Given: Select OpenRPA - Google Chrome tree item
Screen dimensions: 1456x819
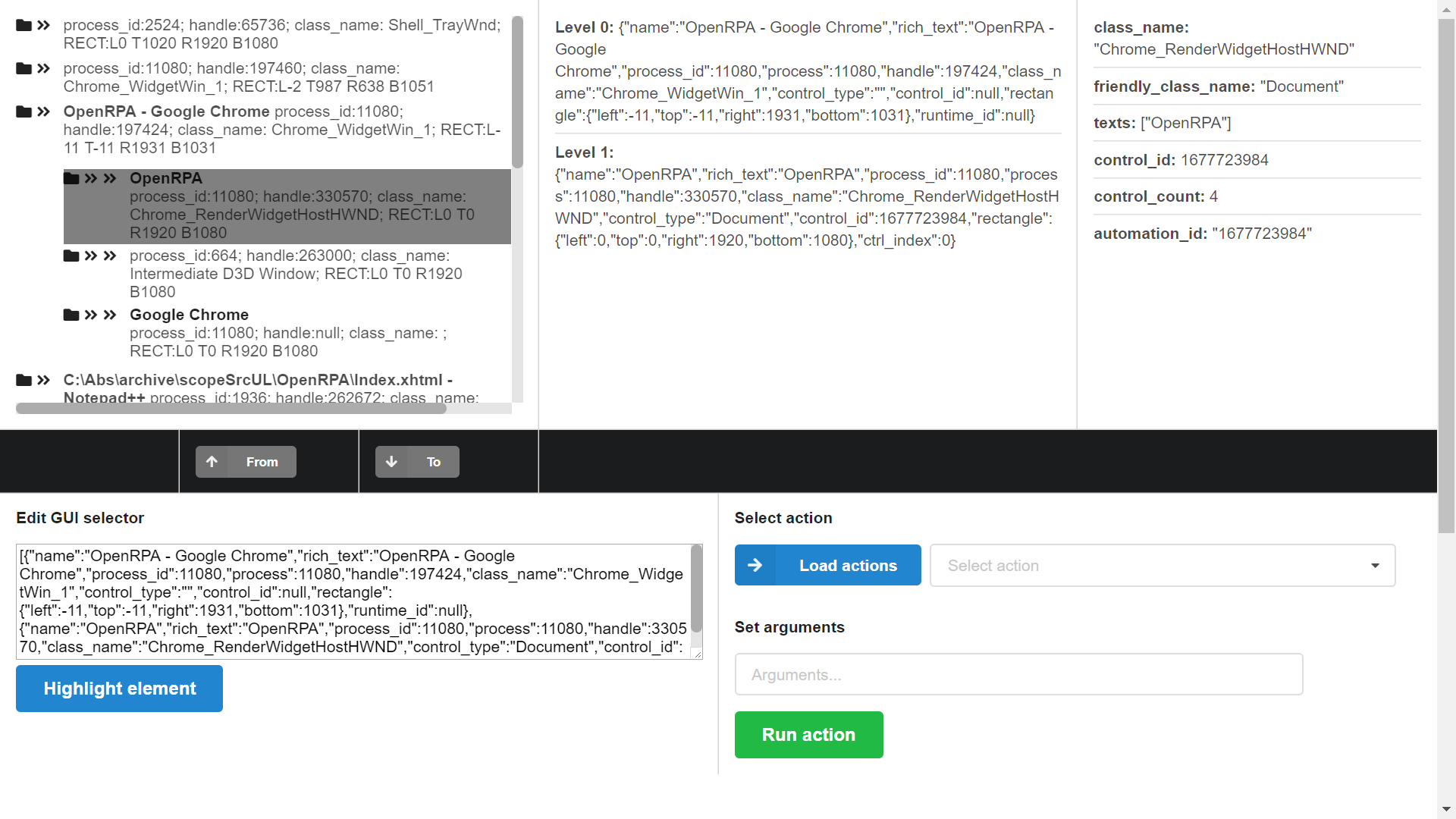Looking at the screenshot, I should coord(282,130).
